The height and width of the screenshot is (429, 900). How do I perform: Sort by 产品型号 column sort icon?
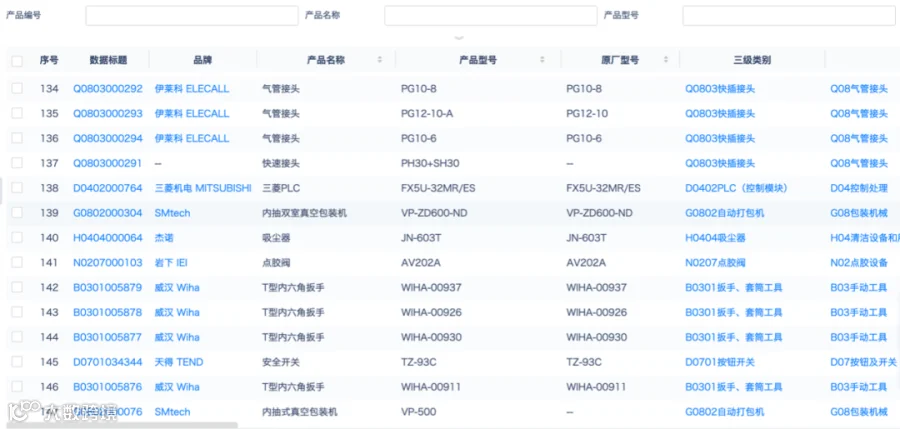tap(542, 60)
